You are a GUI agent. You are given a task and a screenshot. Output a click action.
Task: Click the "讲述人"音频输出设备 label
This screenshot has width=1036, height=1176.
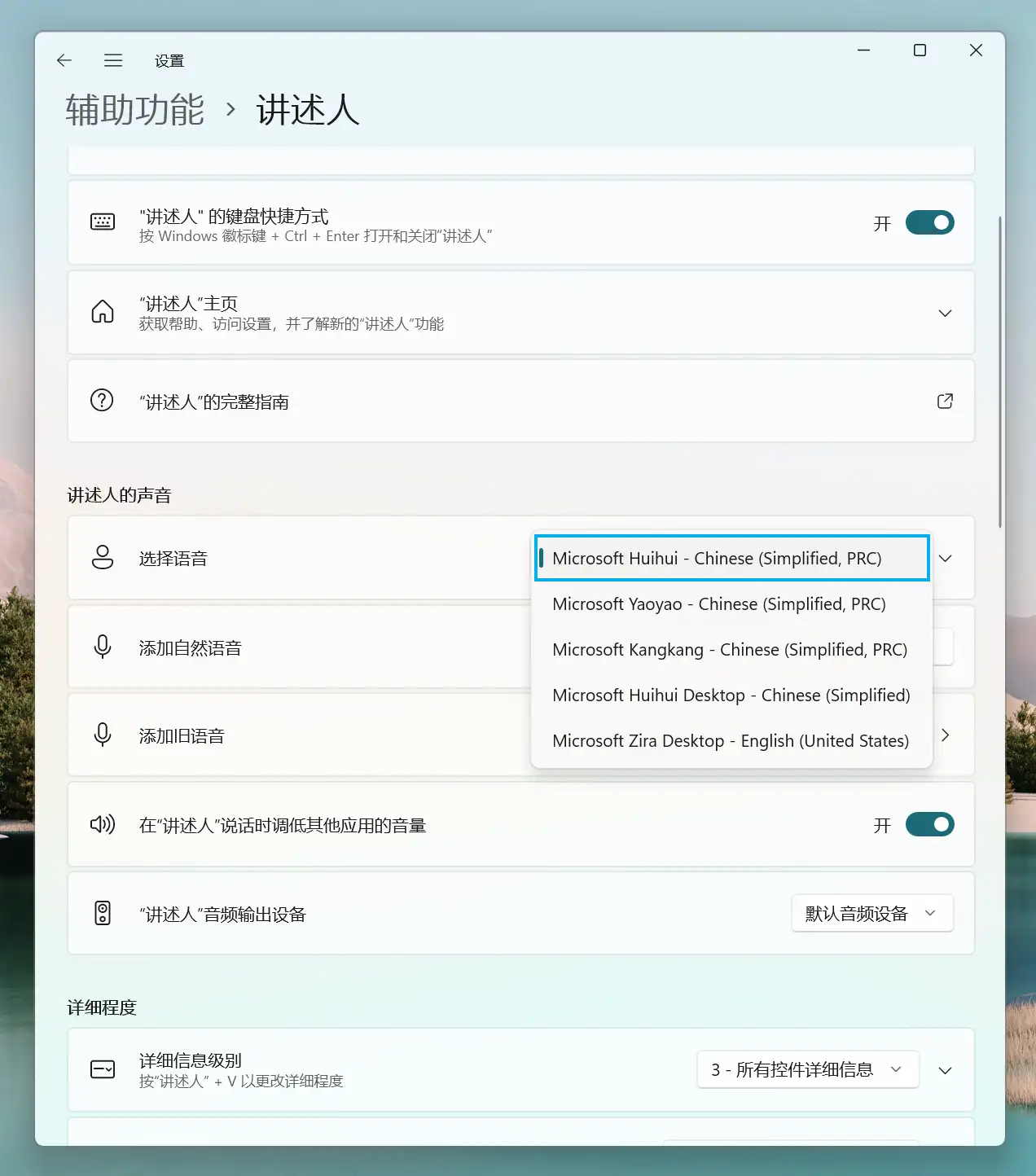click(222, 915)
